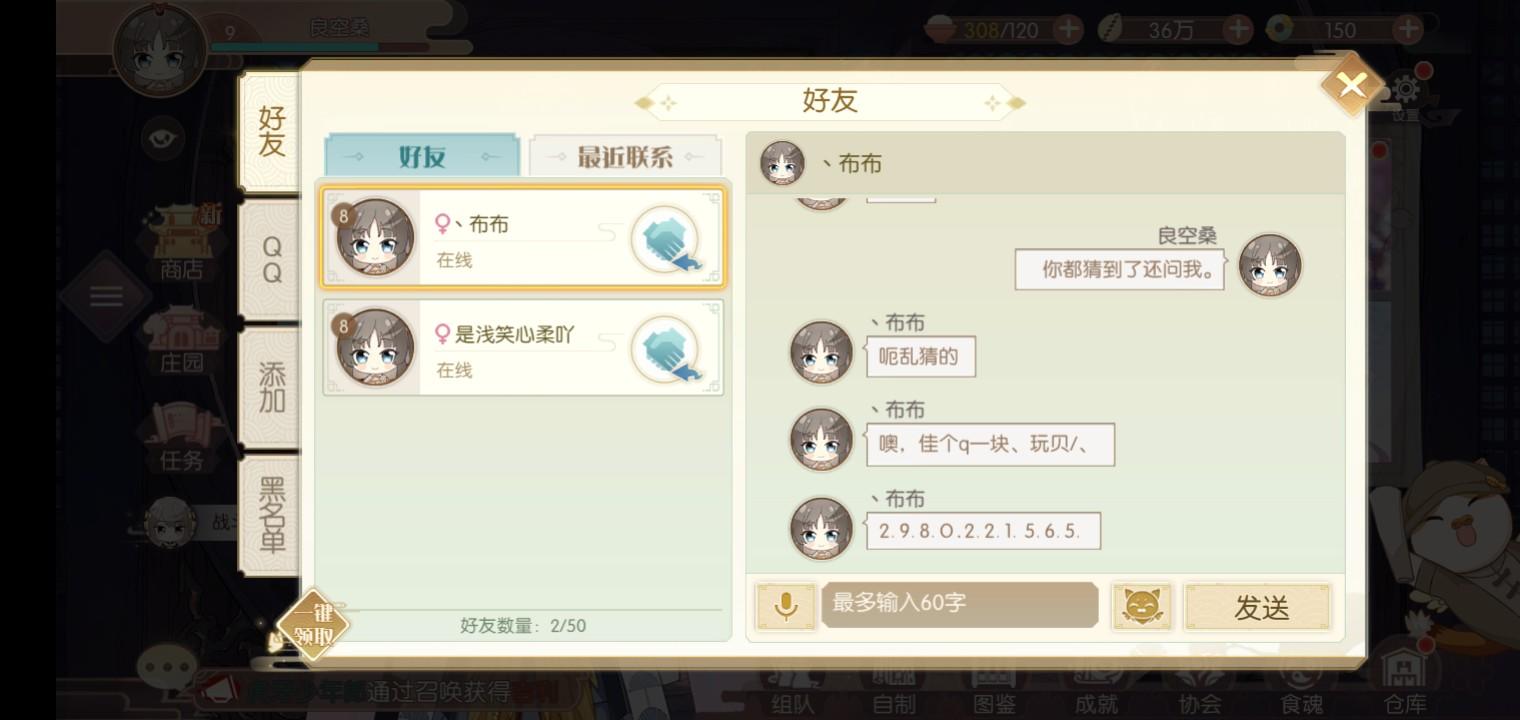Click the 发送 send button
Screen dimensions: 1520x720
[x=1258, y=607]
